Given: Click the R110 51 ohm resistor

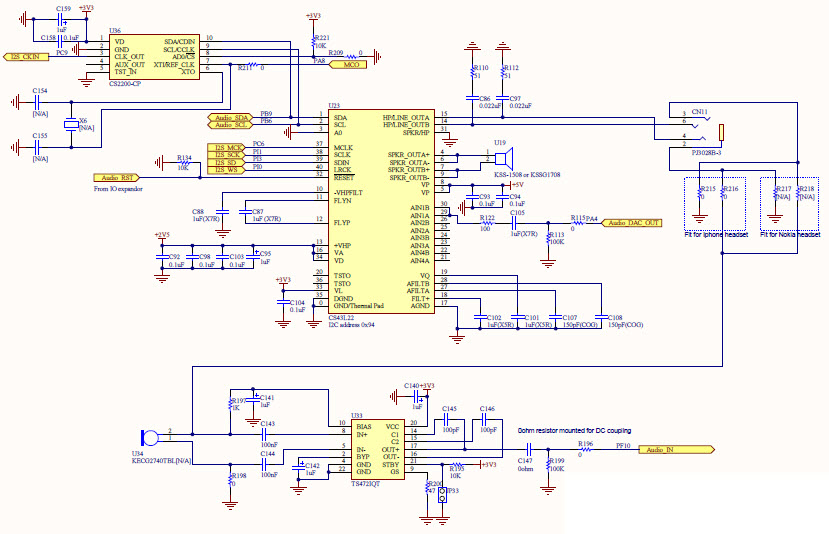Looking at the screenshot, I should pos(472,72).
